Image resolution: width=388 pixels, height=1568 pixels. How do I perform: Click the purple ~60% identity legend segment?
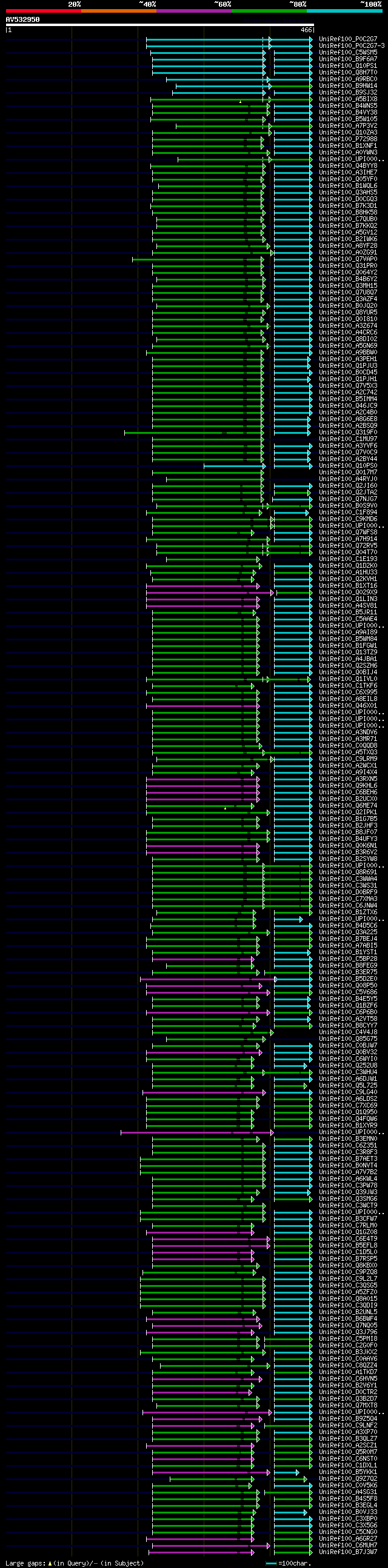click(193, 11)
